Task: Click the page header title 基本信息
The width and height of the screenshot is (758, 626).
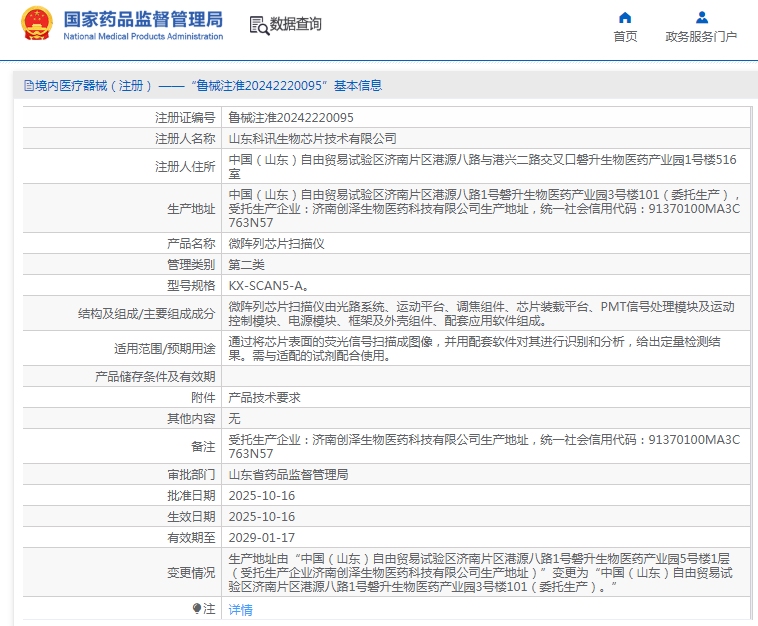Action: point(358,86)
